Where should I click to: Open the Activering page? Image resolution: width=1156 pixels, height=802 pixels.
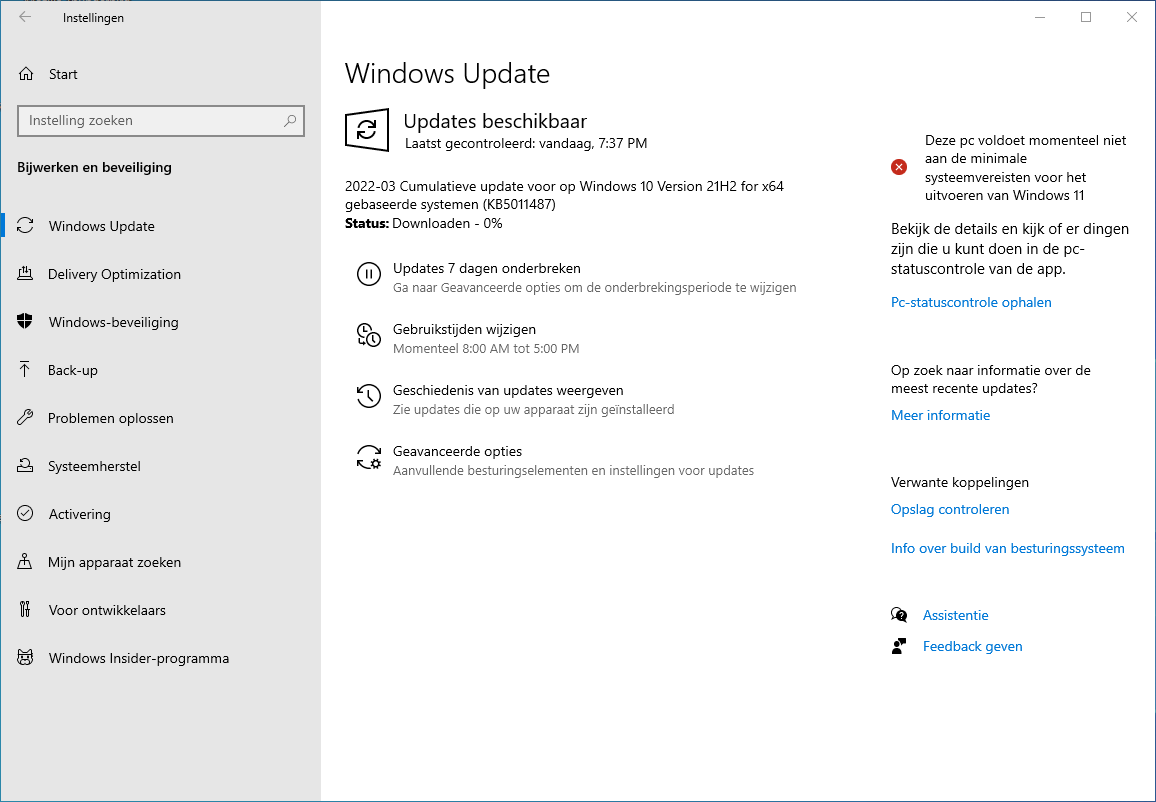click(x=79, y=514)
